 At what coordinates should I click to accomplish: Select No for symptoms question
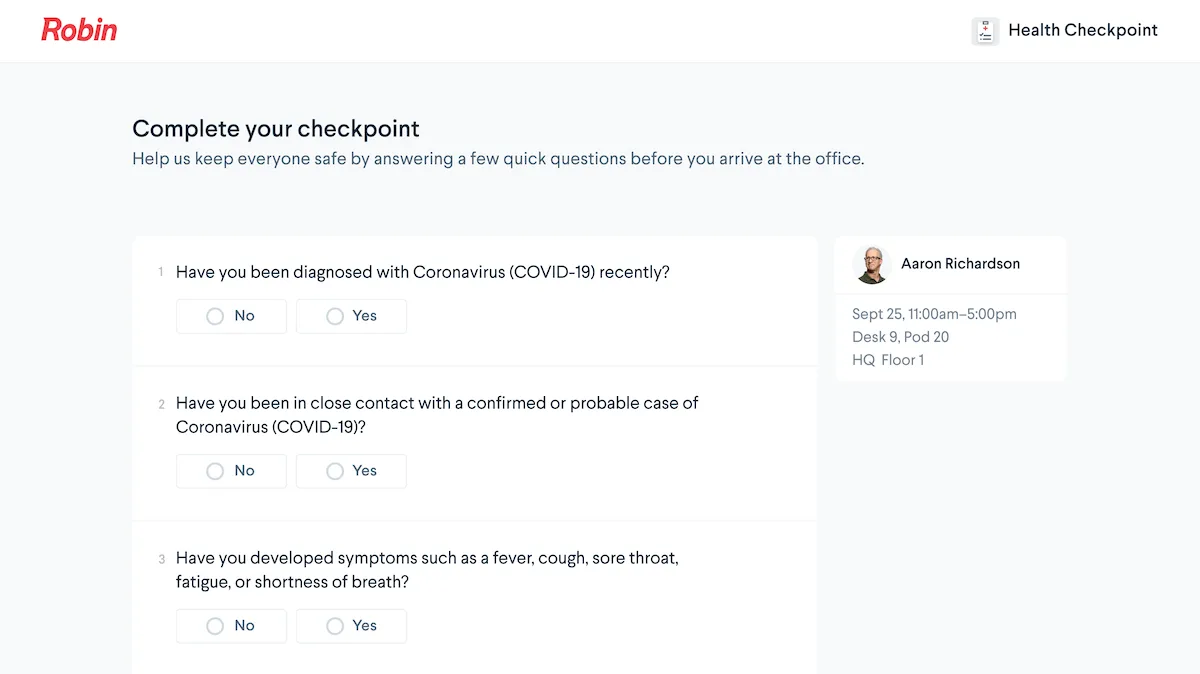click(231, 626)
